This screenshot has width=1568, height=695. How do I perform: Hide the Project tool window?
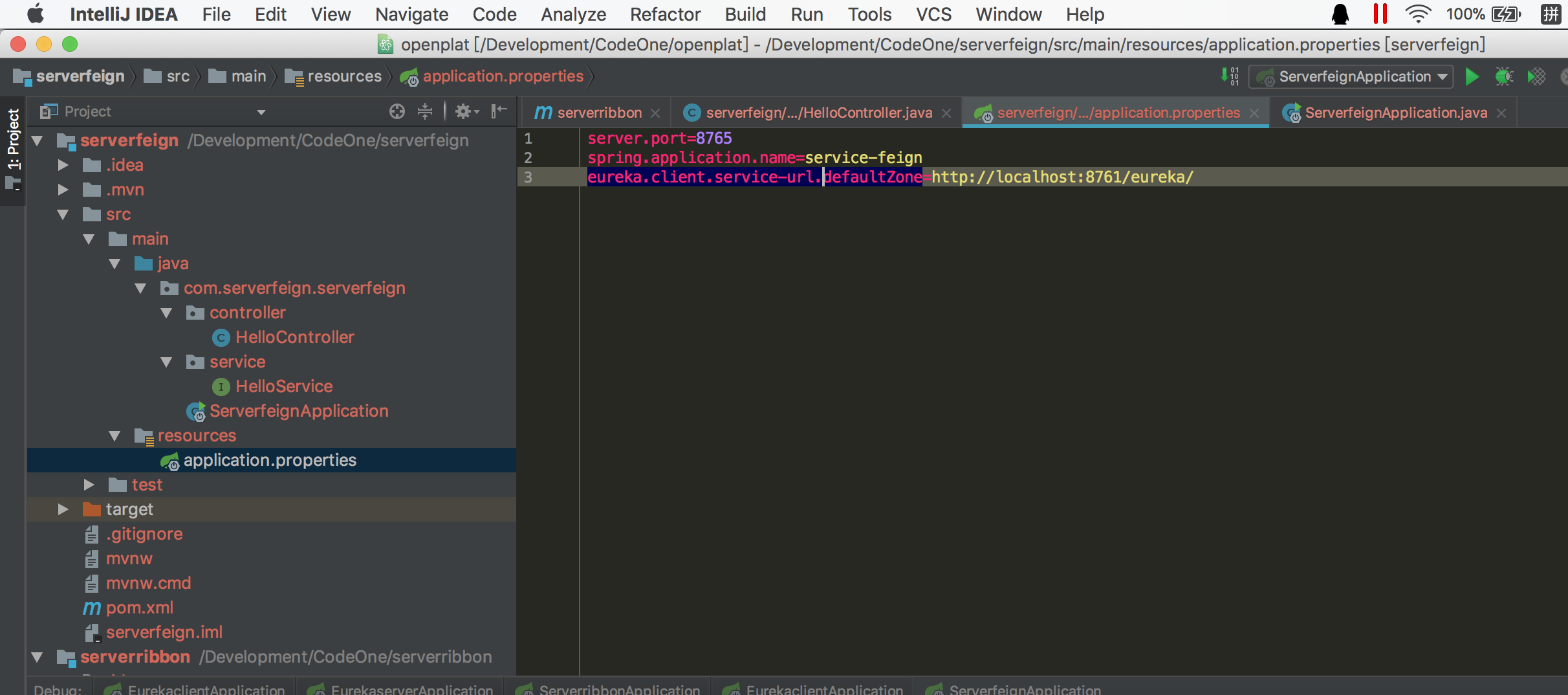click(x=499, y=111)
